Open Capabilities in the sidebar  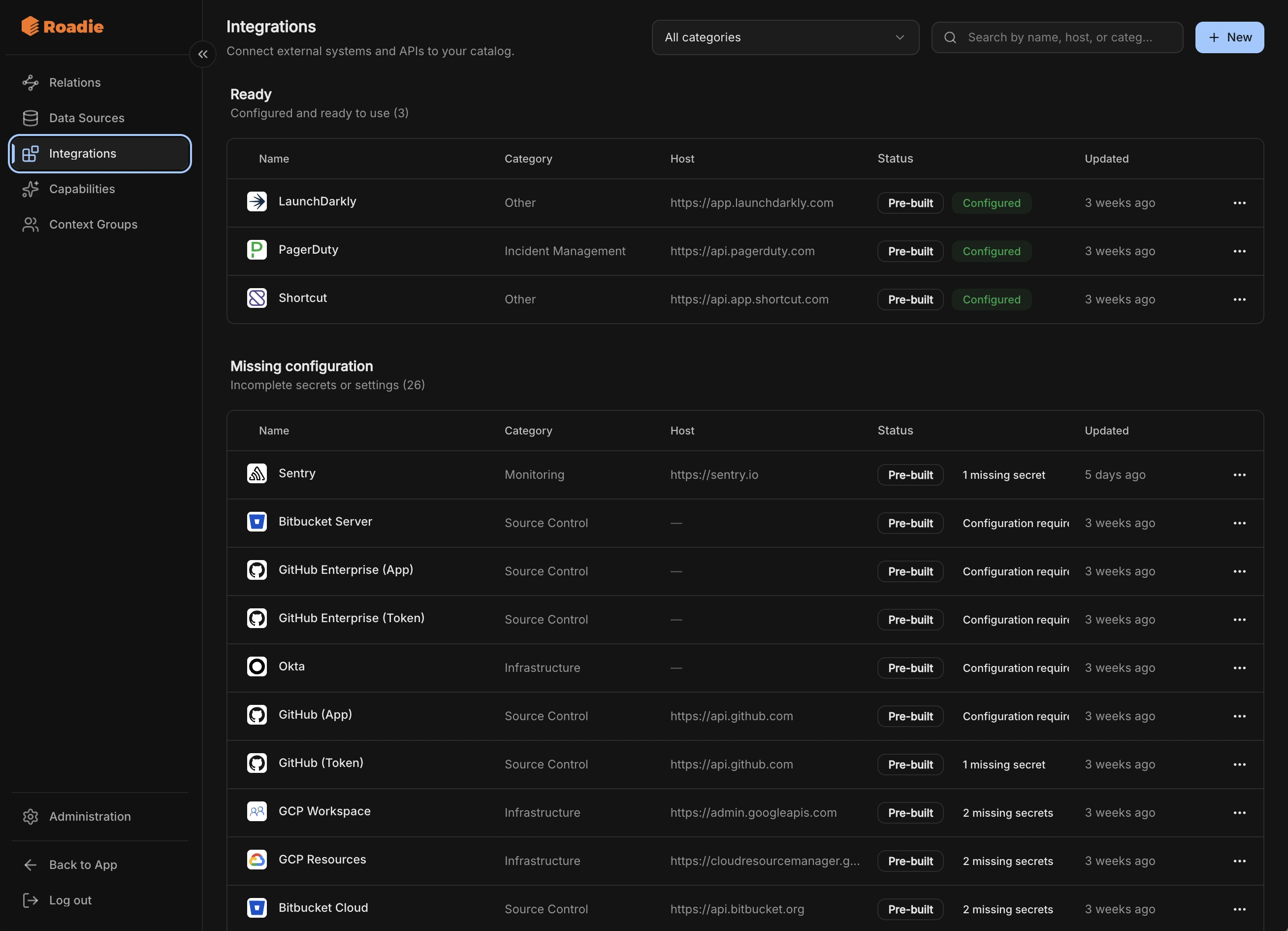(99, 189)
